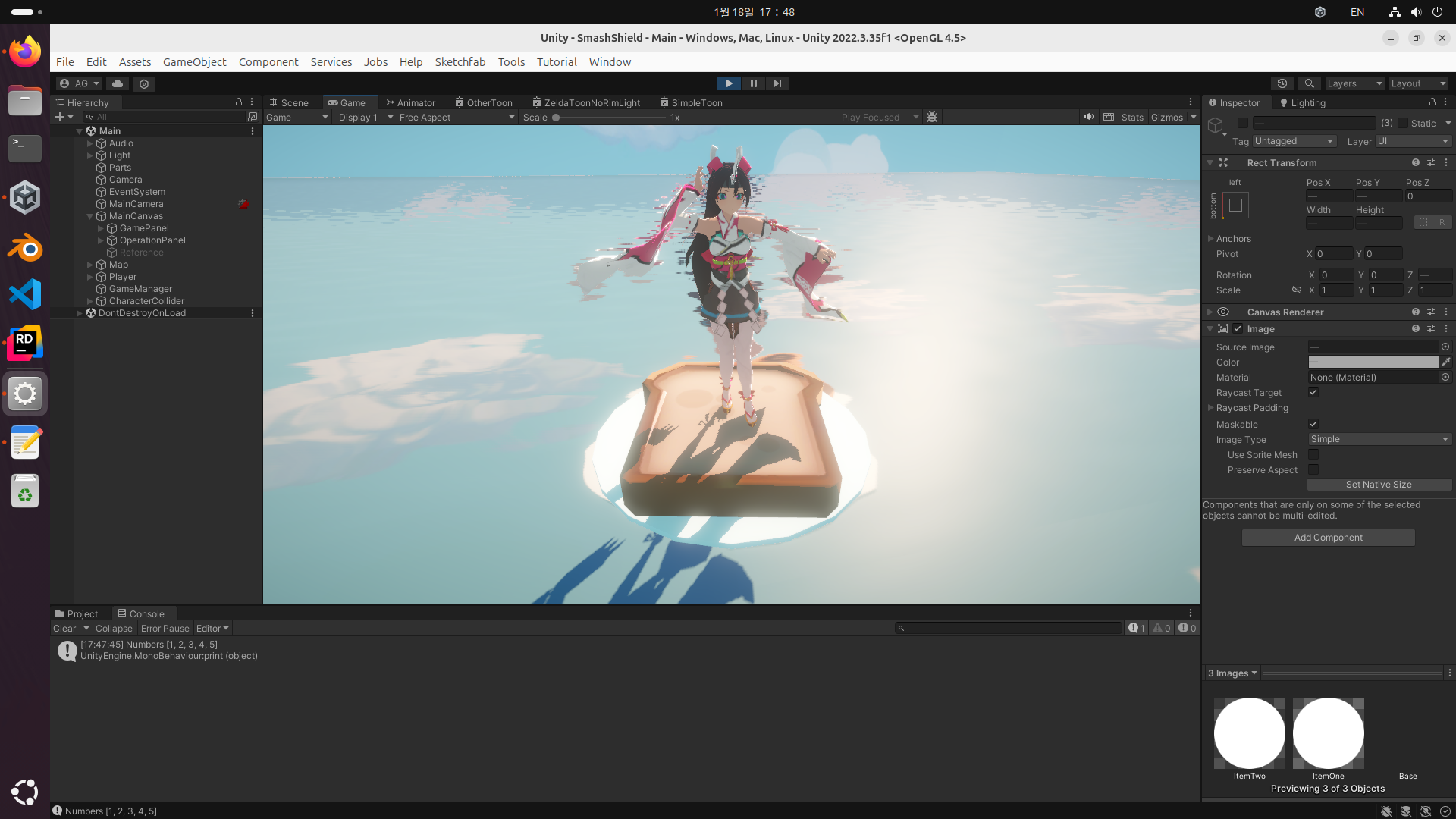Open Rect Transform help icon
1456x819 pixels.
(1415, 162)
